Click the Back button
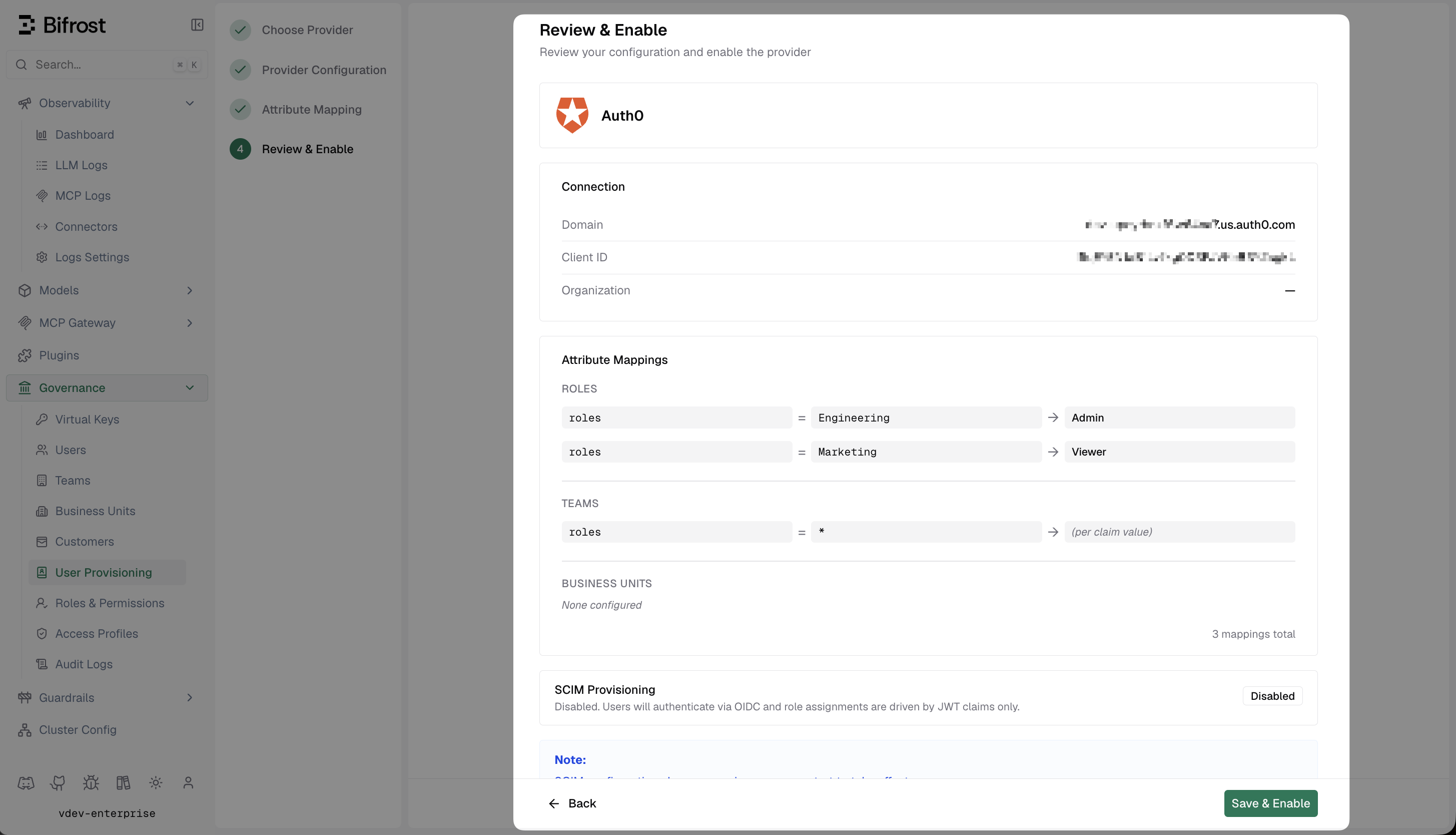The width and height of the screenshot is (1456, 835). pos(572,803)
